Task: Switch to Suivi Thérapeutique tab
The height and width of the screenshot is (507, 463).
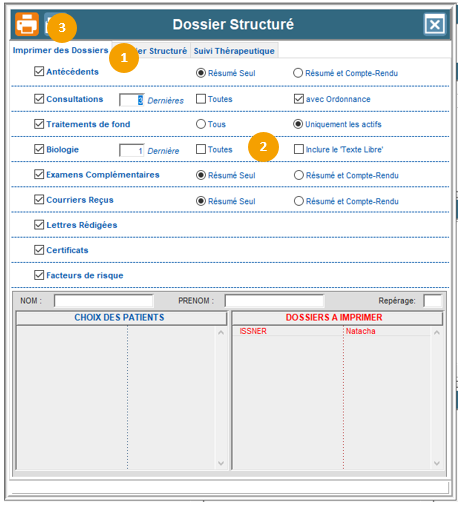Action: [234, 51]
